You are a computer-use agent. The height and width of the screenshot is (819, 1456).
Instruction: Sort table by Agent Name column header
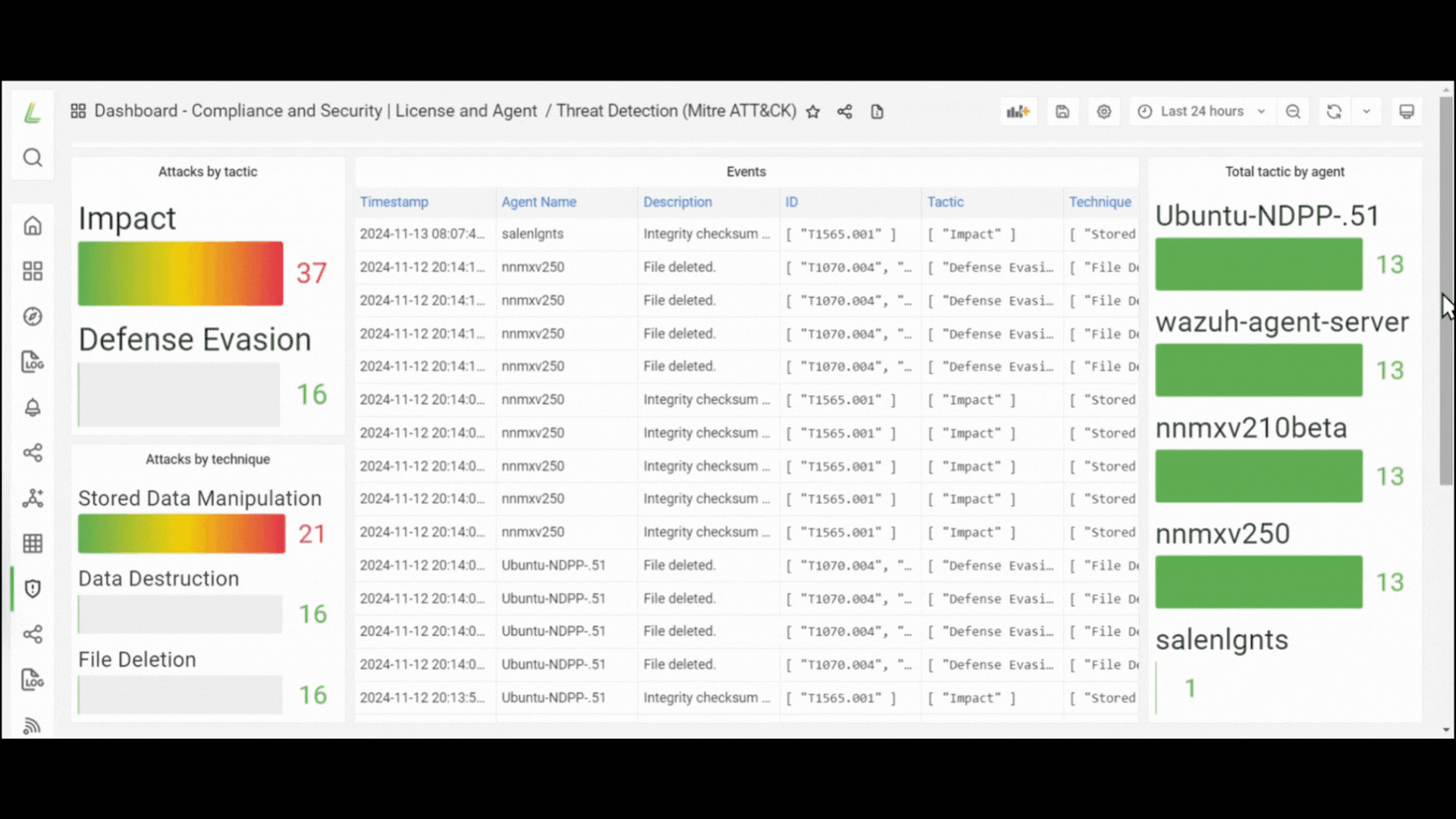(x=538, y=202)
